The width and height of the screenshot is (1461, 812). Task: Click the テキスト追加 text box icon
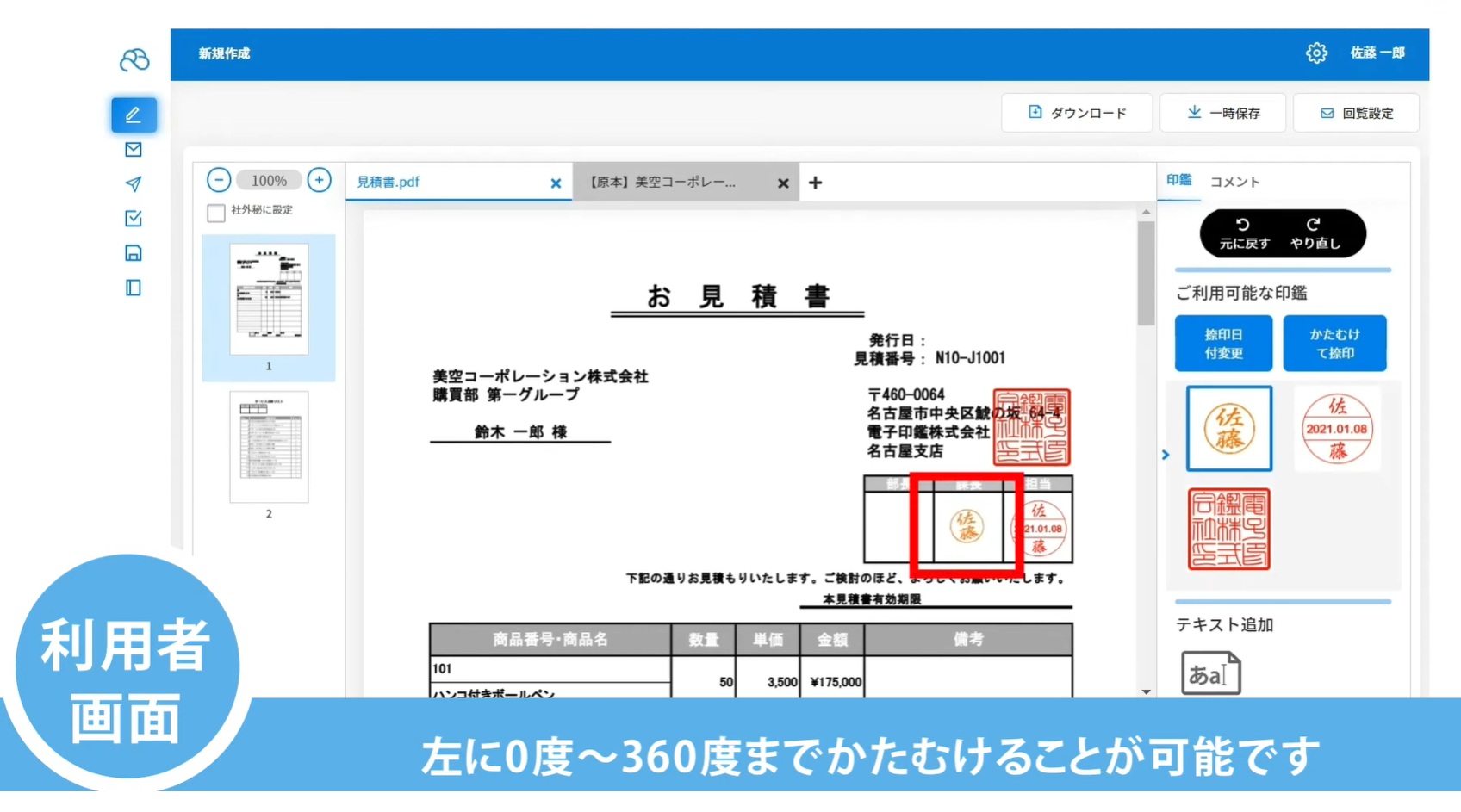point(1210,673)
